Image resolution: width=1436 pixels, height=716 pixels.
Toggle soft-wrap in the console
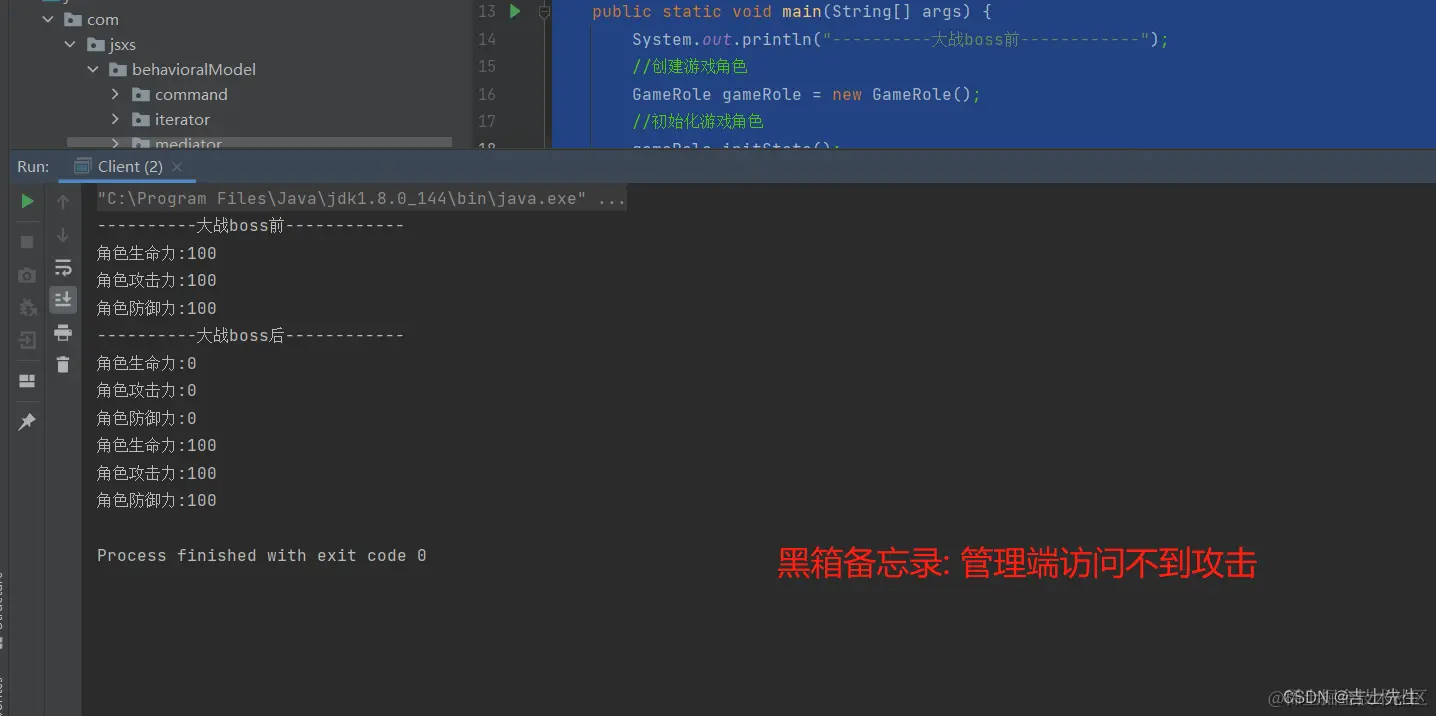click(x=63, y=267)
